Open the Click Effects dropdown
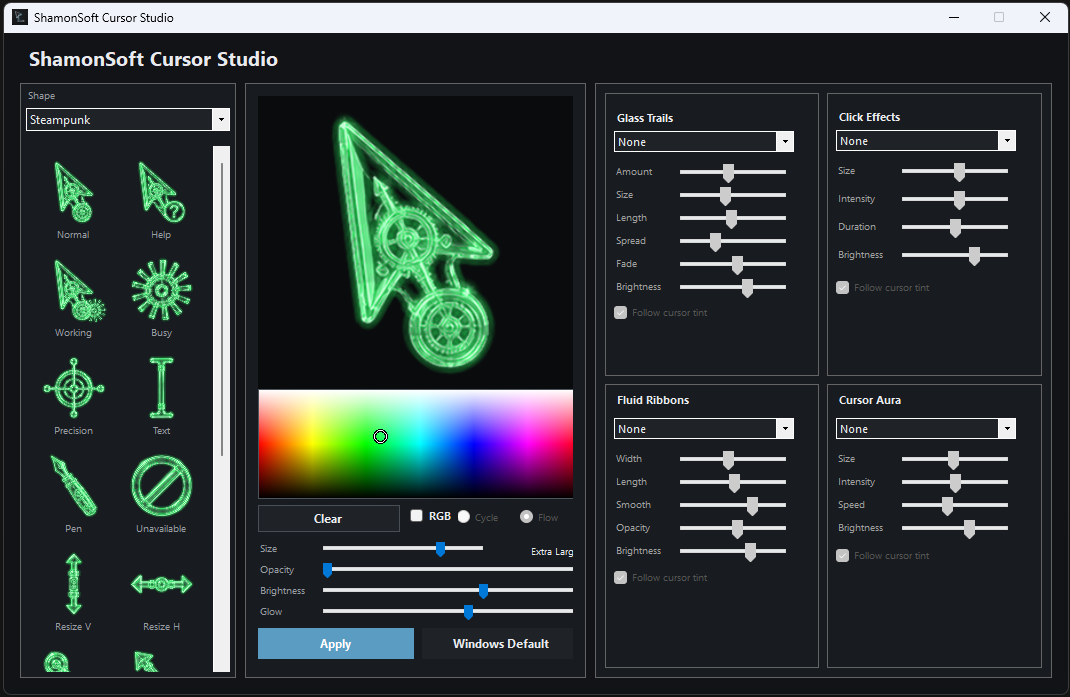 coord(925,141)
